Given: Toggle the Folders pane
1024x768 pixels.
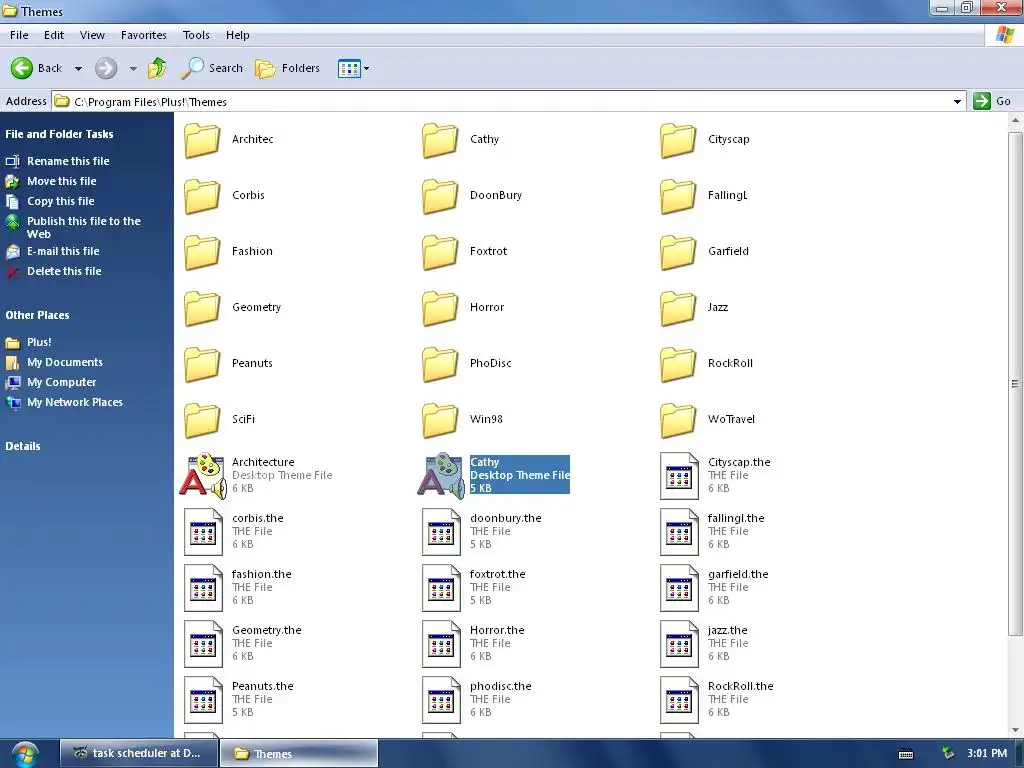Looking at the screenshot, I should click(287, 68).
